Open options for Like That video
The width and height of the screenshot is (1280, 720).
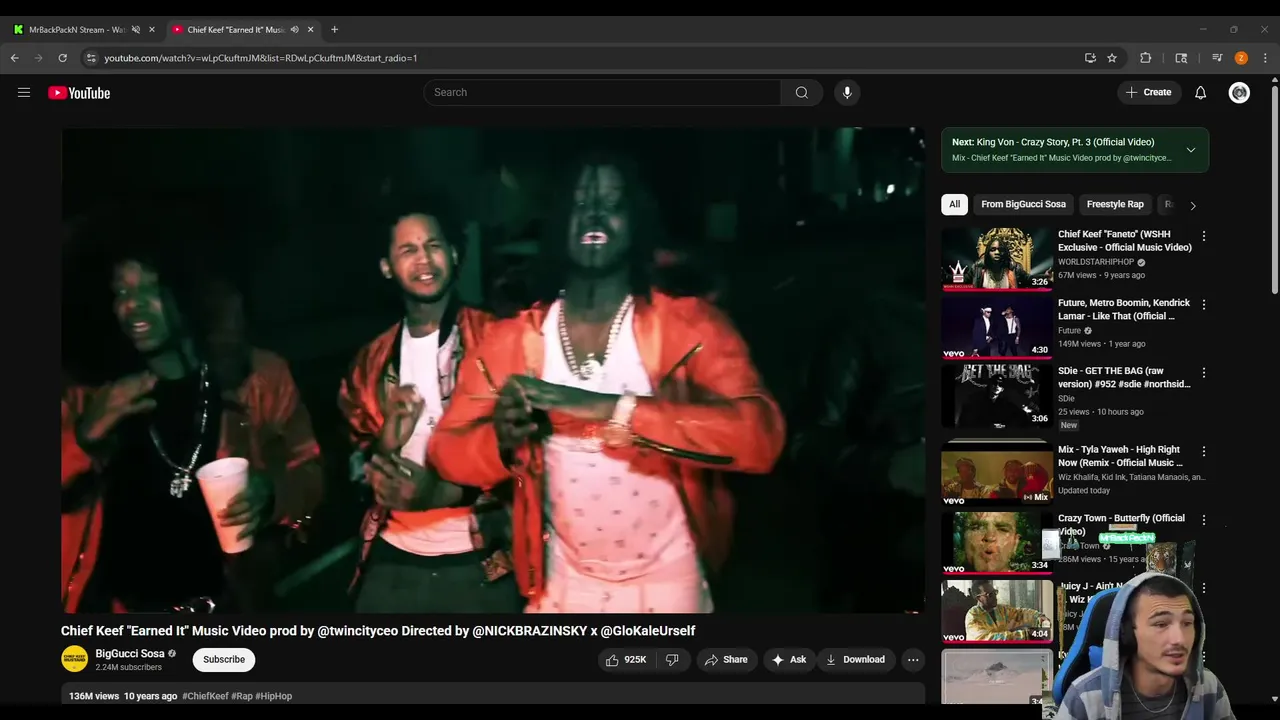point(1204,304)
